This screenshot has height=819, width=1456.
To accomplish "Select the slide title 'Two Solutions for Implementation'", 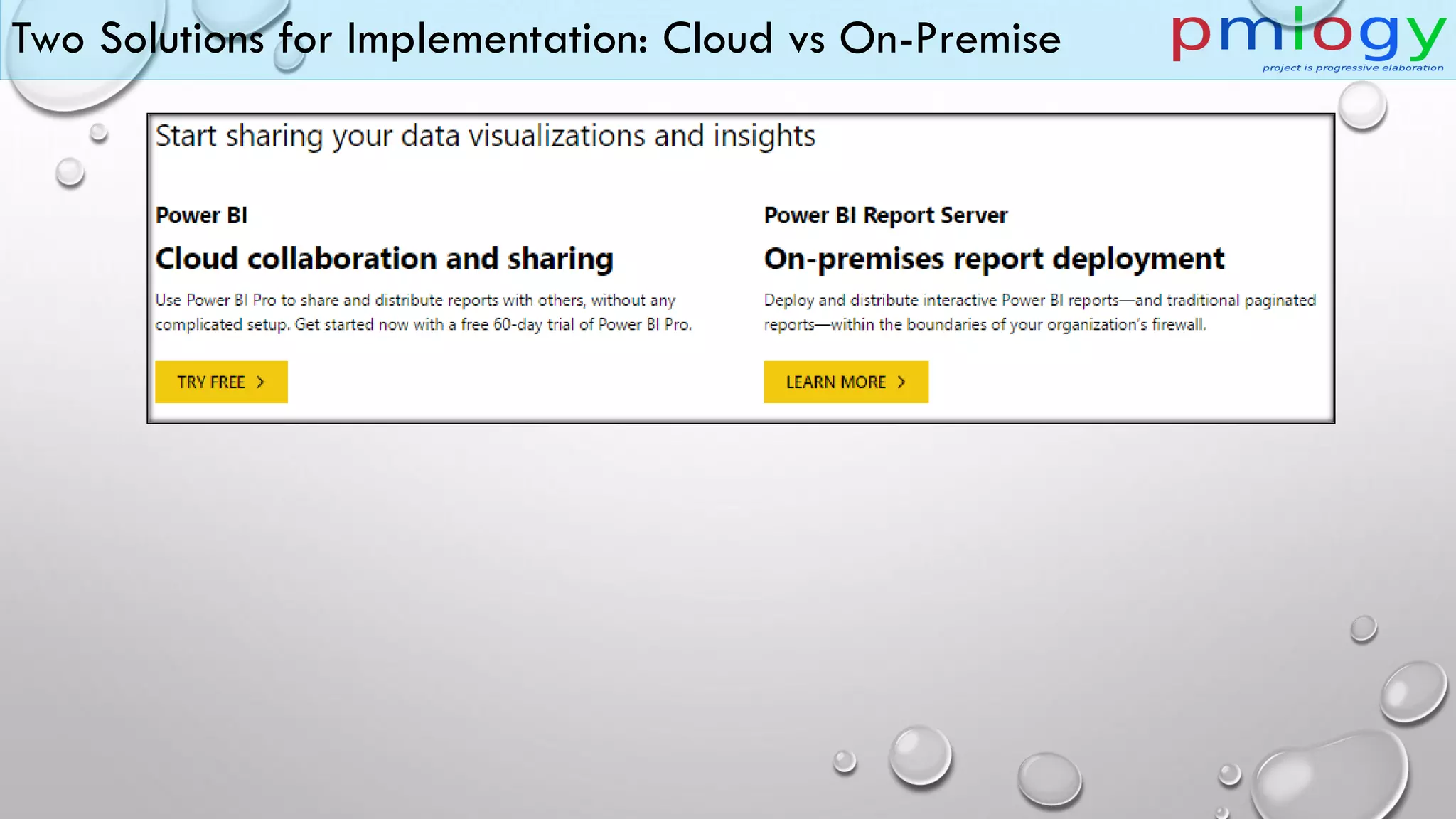I will [537, 38].
